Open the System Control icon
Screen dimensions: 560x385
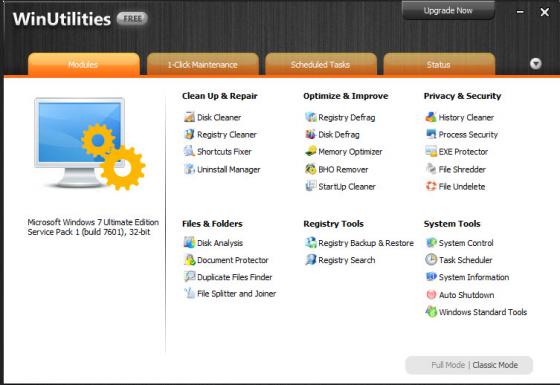point(431,242)
